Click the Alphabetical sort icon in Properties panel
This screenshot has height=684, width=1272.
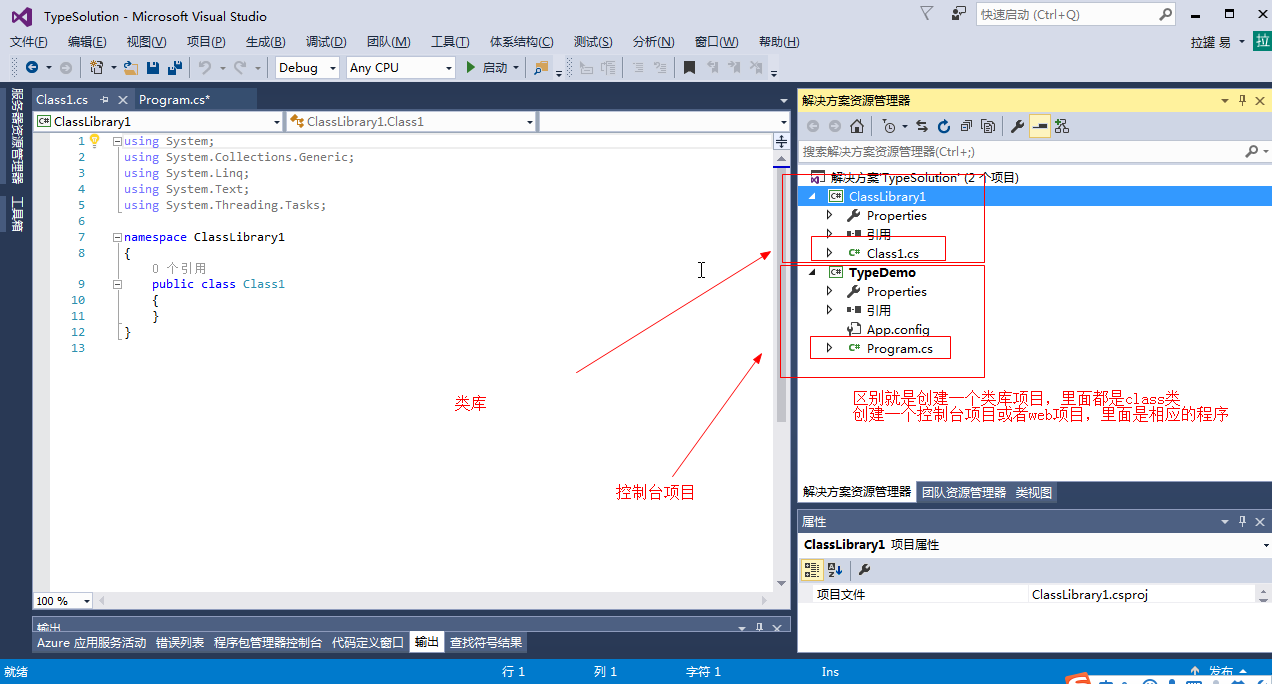(x=835, y=570)
